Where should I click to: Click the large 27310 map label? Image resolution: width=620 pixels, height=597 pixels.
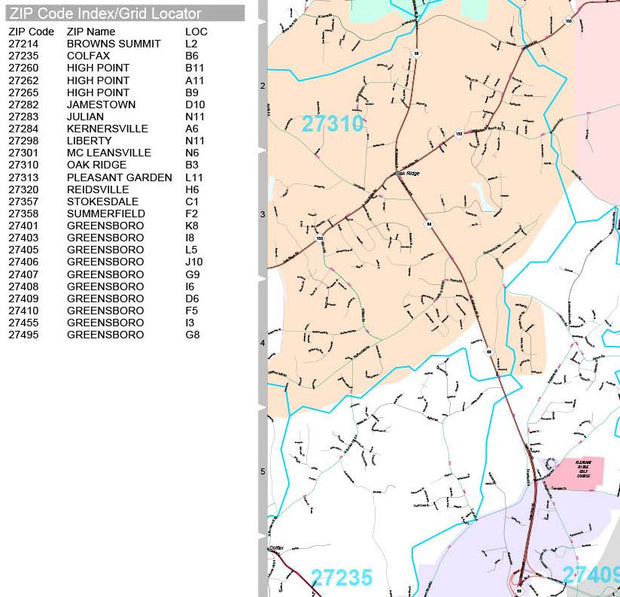click(x=333, y=124)
